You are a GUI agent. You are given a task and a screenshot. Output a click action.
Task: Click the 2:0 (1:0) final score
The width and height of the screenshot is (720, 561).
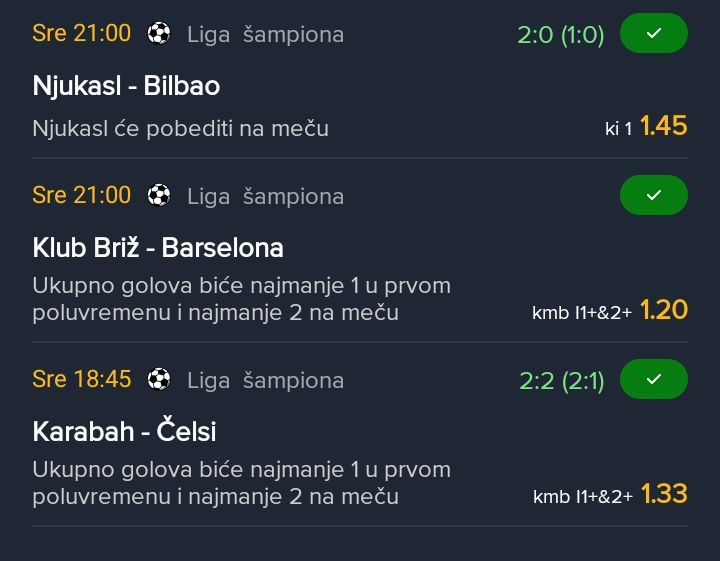[560, 35]
